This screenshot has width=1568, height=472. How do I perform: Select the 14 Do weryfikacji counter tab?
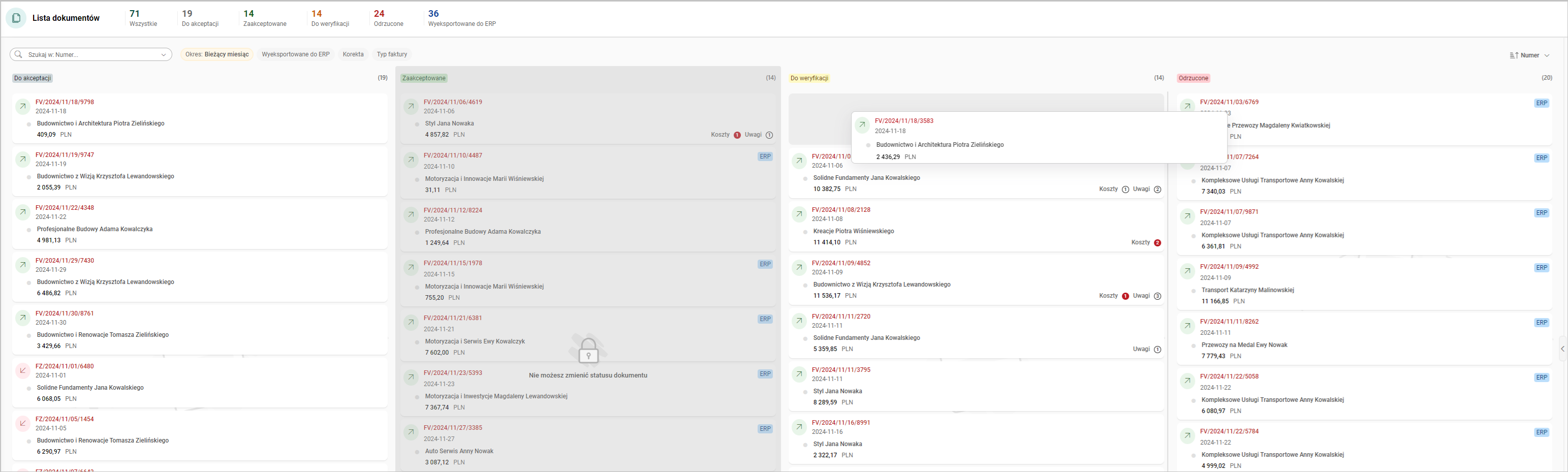pos(330,18)
